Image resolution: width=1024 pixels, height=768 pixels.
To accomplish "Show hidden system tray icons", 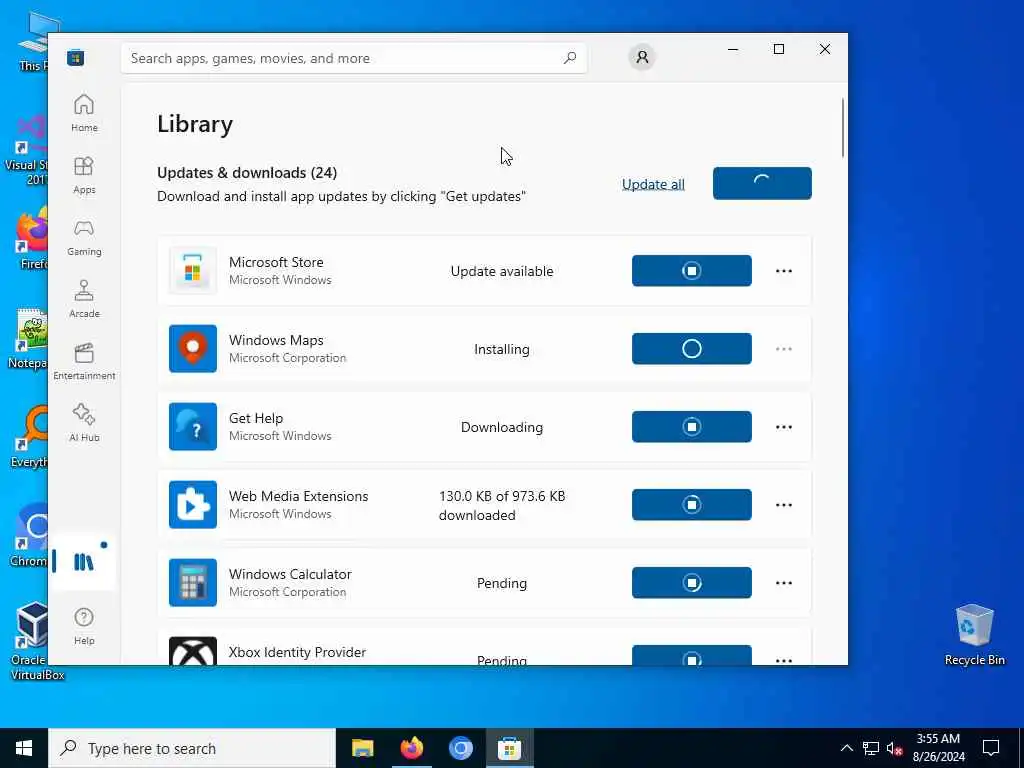I will point(846,748).
